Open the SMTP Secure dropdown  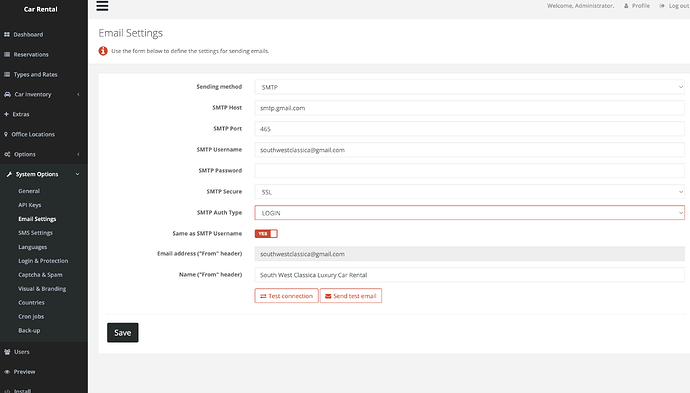(x=469, y=192)
